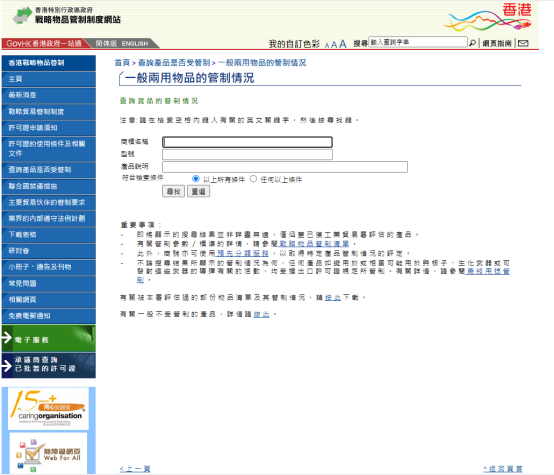Open the Caring Organisation logo banner
Image resolution: width=554 pixels, height=475 pixels.
48,409
